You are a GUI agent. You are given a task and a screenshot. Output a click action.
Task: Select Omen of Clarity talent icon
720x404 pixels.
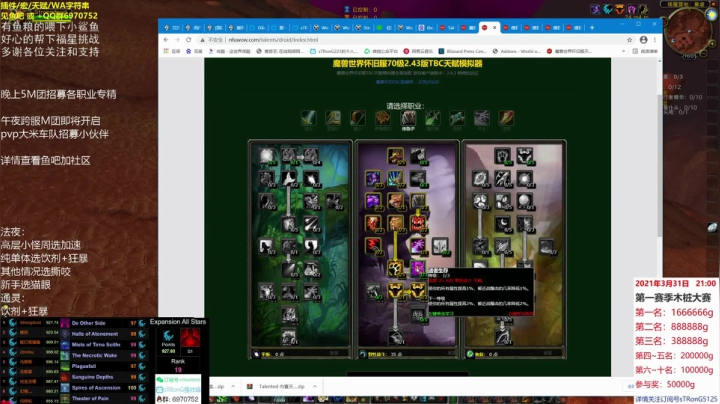pyautogui.click(x=525, y=201)
